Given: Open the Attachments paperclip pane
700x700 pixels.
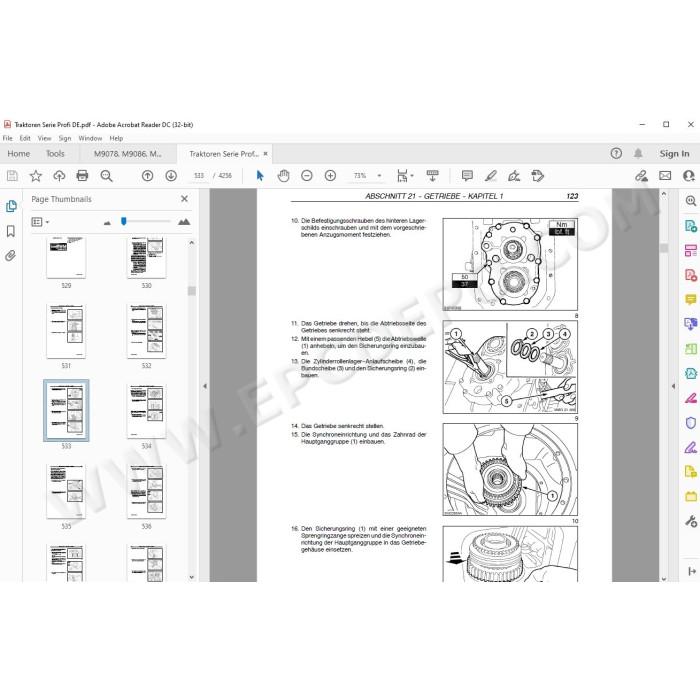Looking at the screenshot, I should pyautogui.click(x=10, y=256).
